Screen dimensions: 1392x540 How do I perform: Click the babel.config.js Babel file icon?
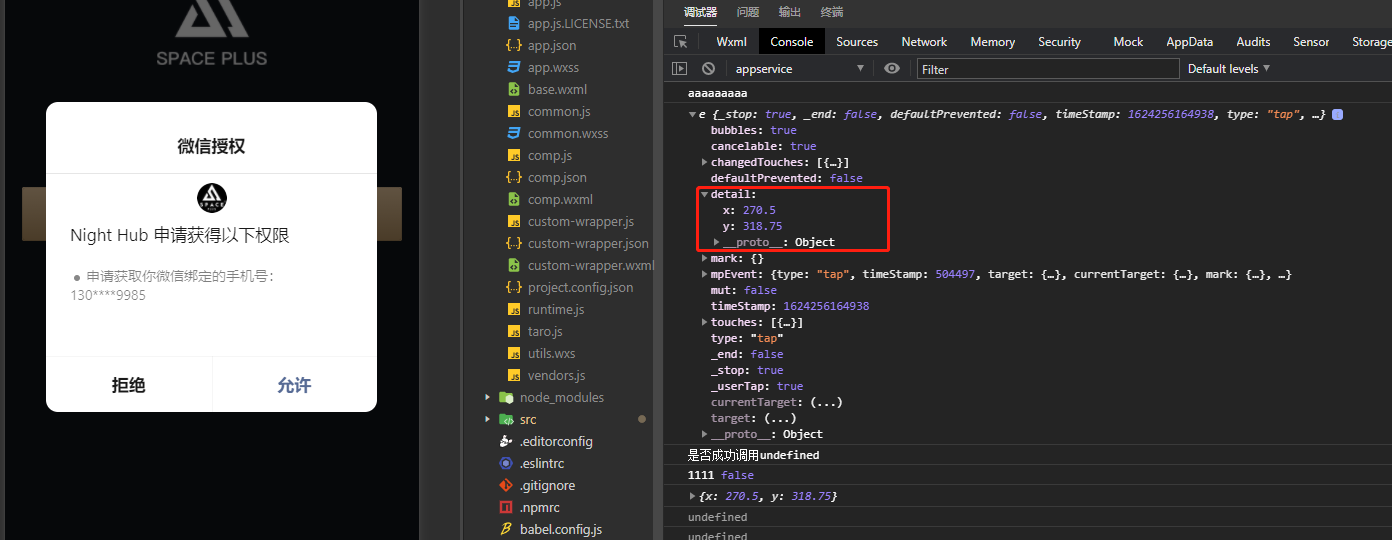tap(506, 529)
